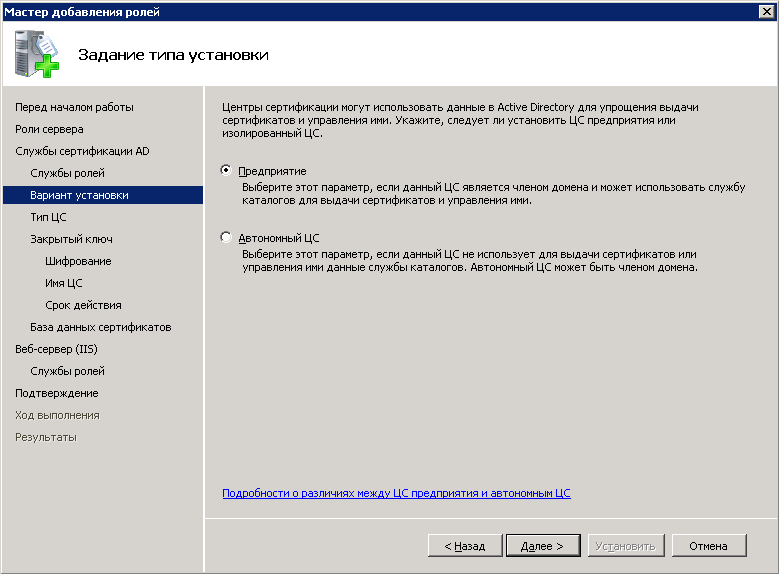Open the Роли сервера step
Image resolution: width=779 pixels, height=574 pixels.
[49, 129]
